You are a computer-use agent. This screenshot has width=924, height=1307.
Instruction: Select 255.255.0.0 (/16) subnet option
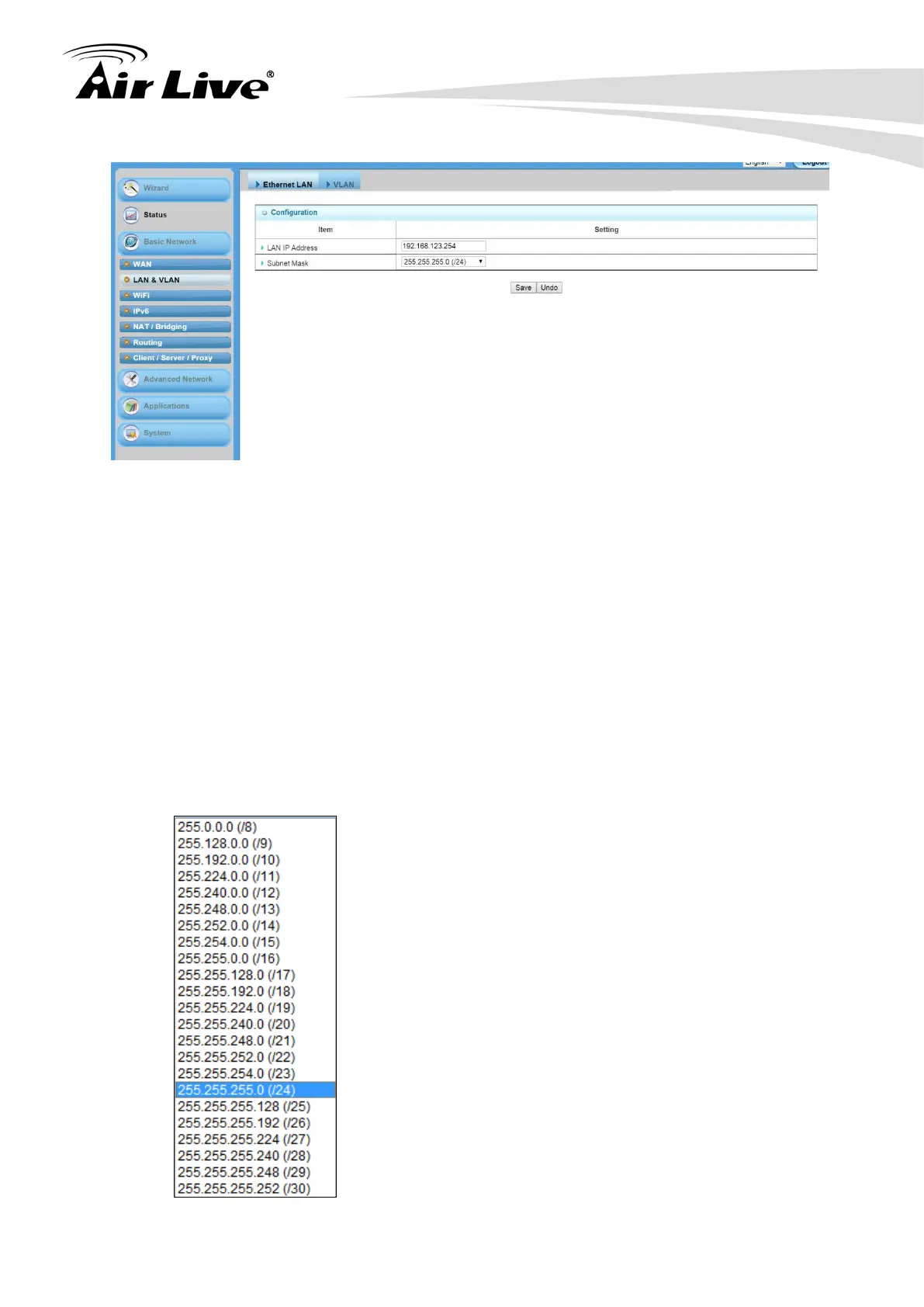(x=228, y=959)
